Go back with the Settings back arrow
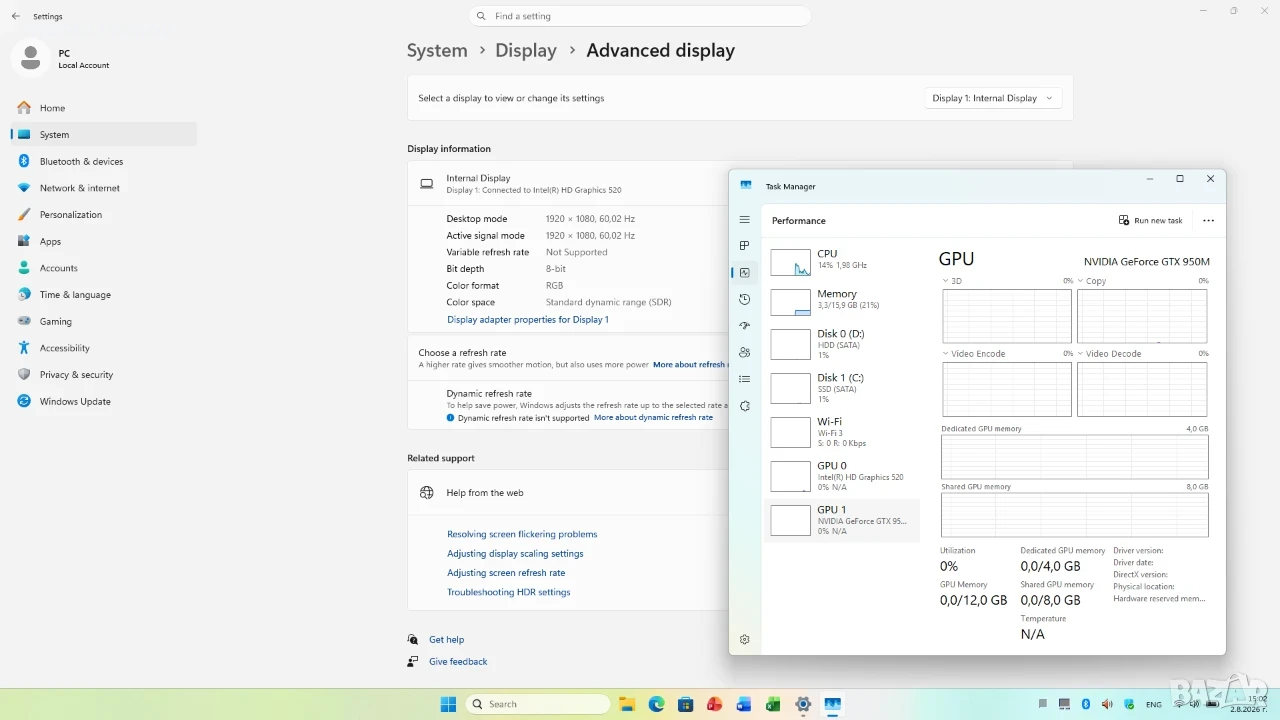The width and height of the screenshot is (1280, 720). pyautogui.click(x=15, y=16)
